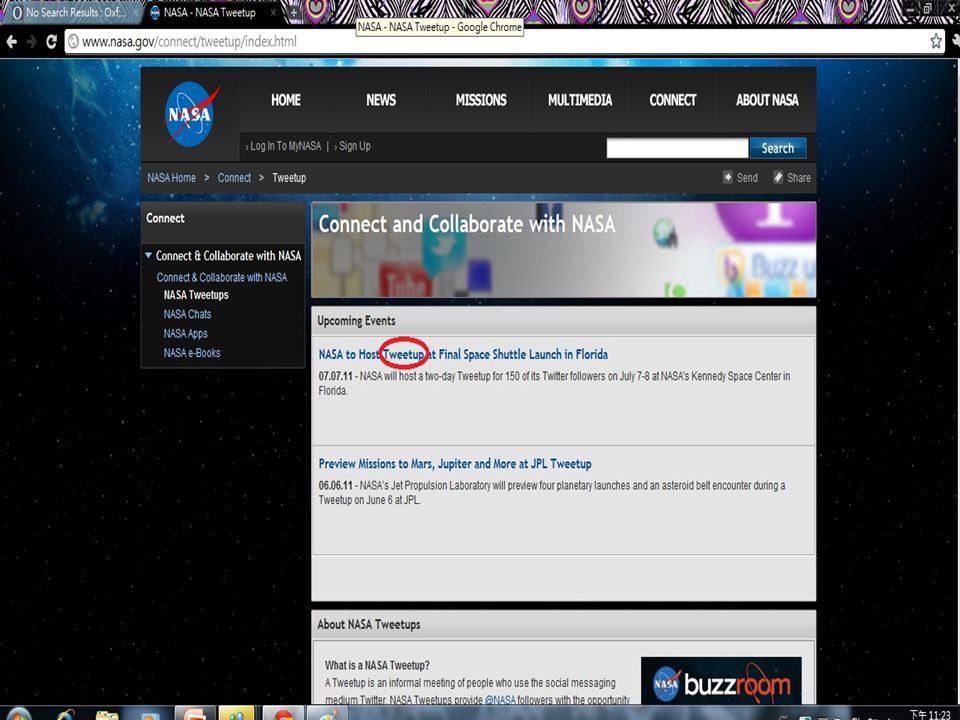Click the About NASA Tweetups heading
Image resolution: width=960 pixels, height=720 pixels.
pos(369,624)
